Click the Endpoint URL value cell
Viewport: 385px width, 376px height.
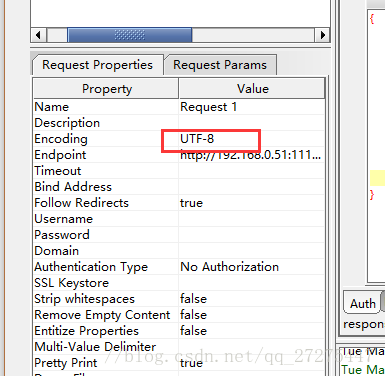(x=251, y=155)
